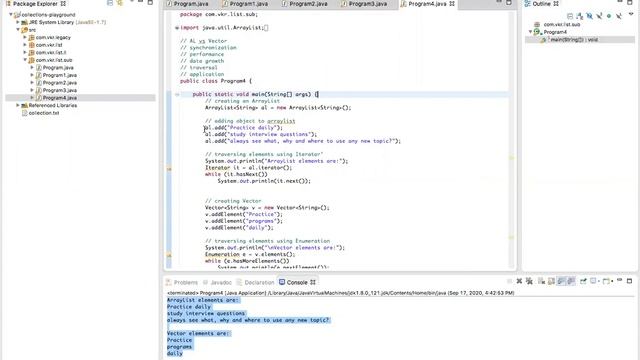The height and width of the screenshot is (360, 640).
Task: Collapse the src folder
Action: pyautogui.click(x=18, y=30)
